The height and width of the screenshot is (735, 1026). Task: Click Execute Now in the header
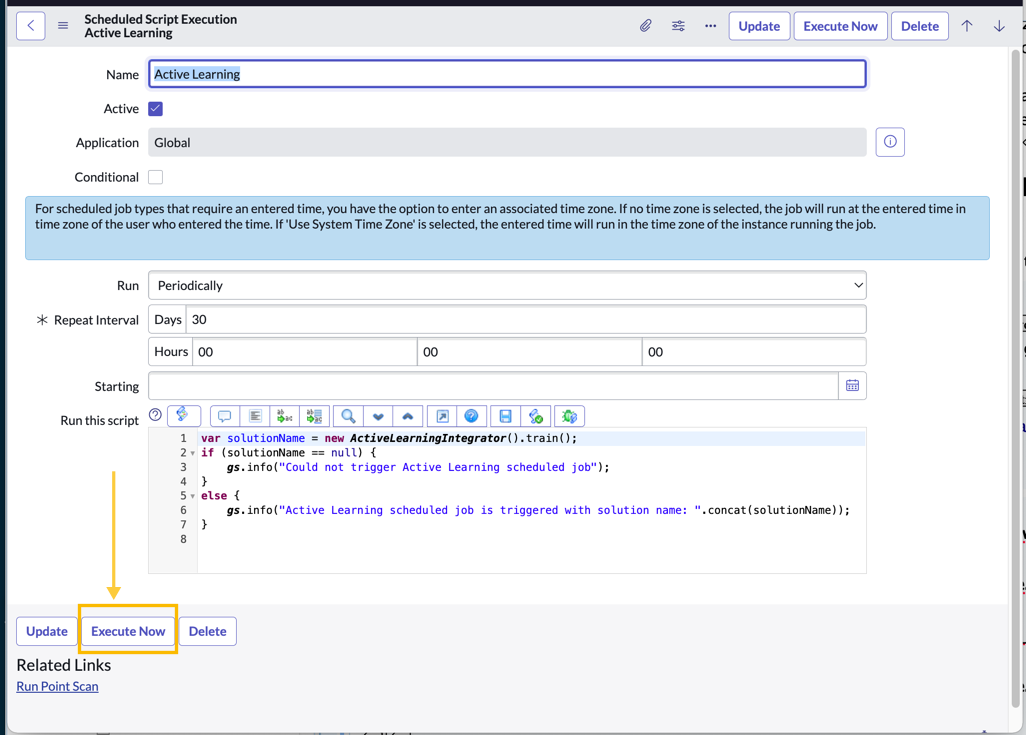click(x=840, y=26)
